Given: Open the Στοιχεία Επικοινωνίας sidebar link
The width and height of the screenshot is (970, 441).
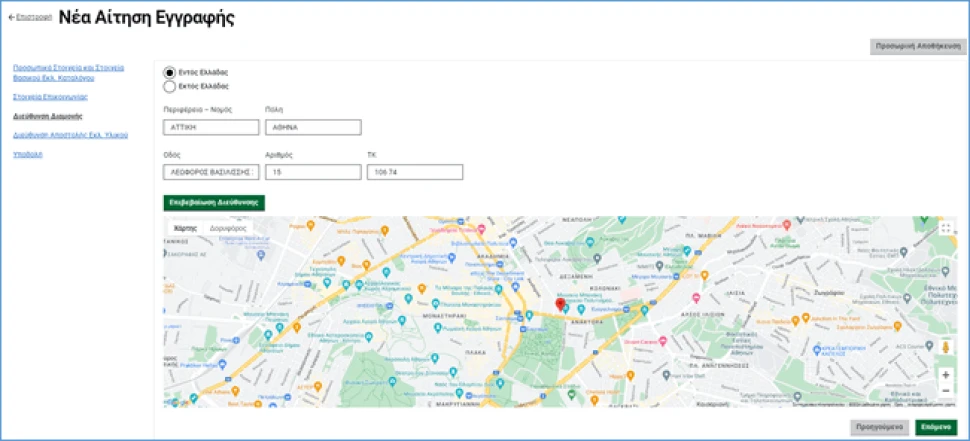Looking at the screenshot, I should coord(50,97).
